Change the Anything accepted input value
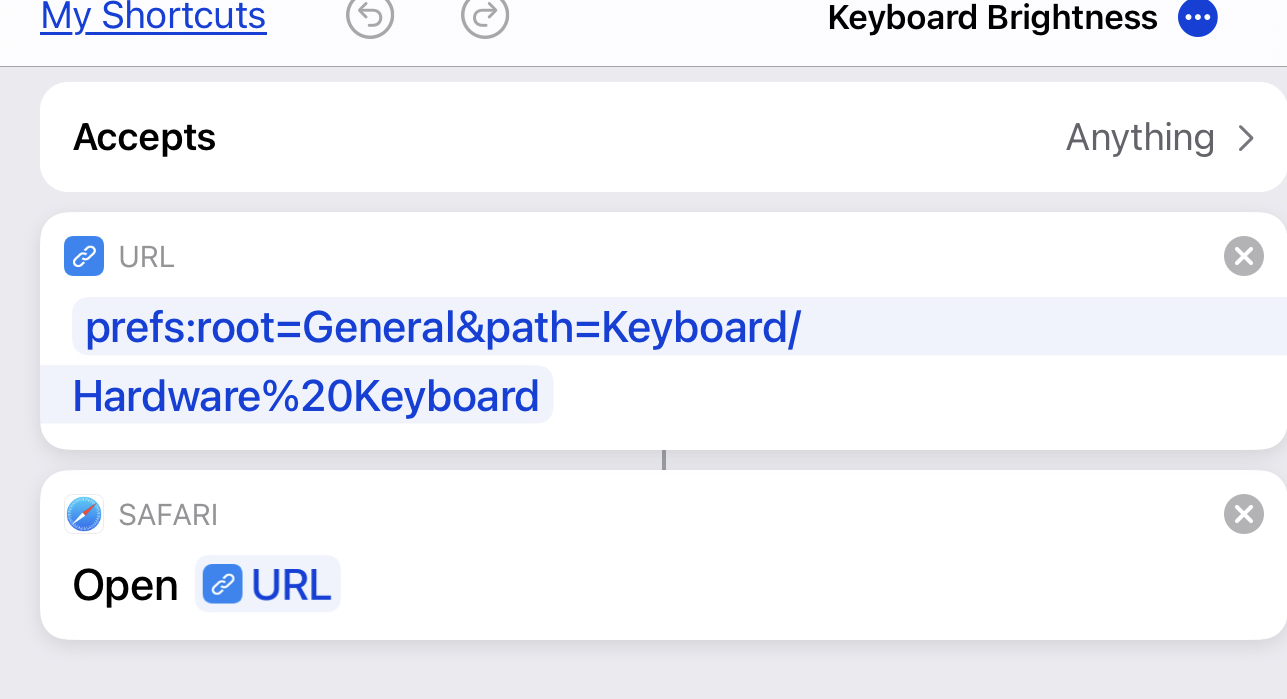Image resolution: width=1287 pixels, height=699 pixels. coord(1140,137)
